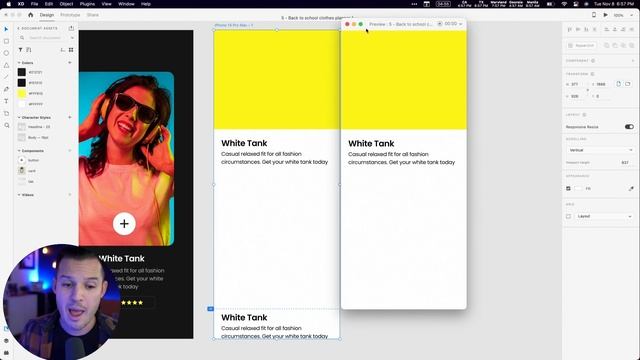This screenshot has height=360, width=640.
Task: Open the Scrolling Vertical dropdown
Action: coord(600,150)
